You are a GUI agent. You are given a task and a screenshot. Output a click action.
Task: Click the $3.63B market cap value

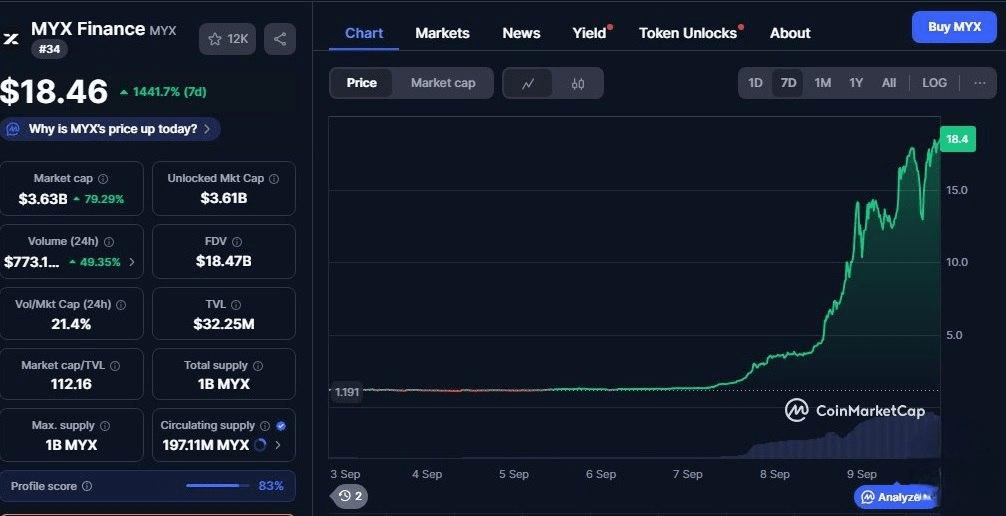coord(42,199)
